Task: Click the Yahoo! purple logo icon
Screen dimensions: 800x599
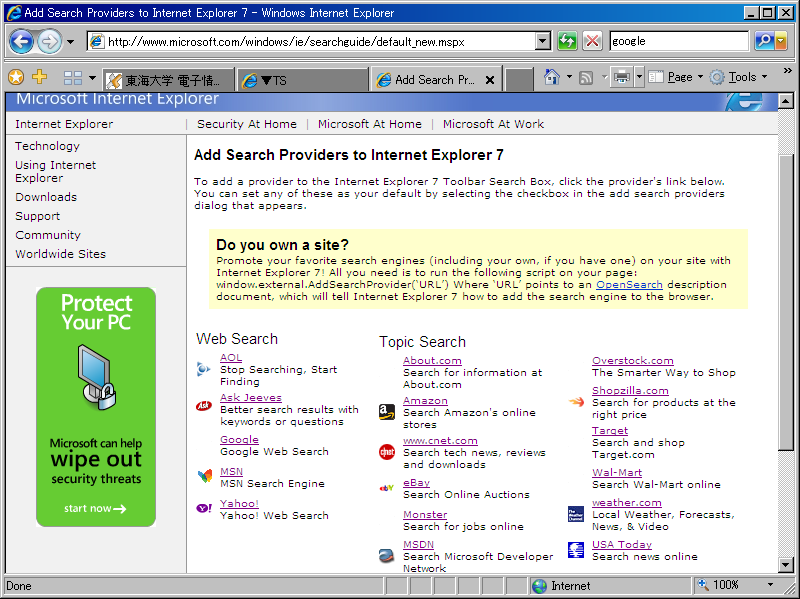Action: pyautogui.click(x=204, y=508)
